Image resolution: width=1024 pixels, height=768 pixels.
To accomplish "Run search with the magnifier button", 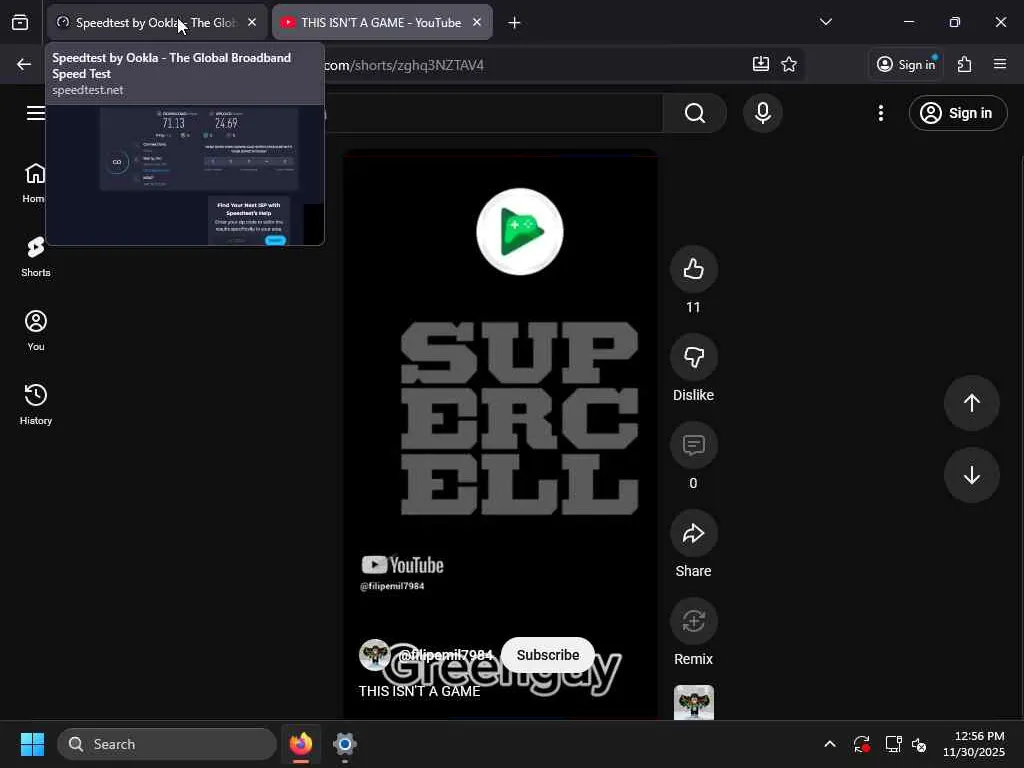I will pos(695,113).
